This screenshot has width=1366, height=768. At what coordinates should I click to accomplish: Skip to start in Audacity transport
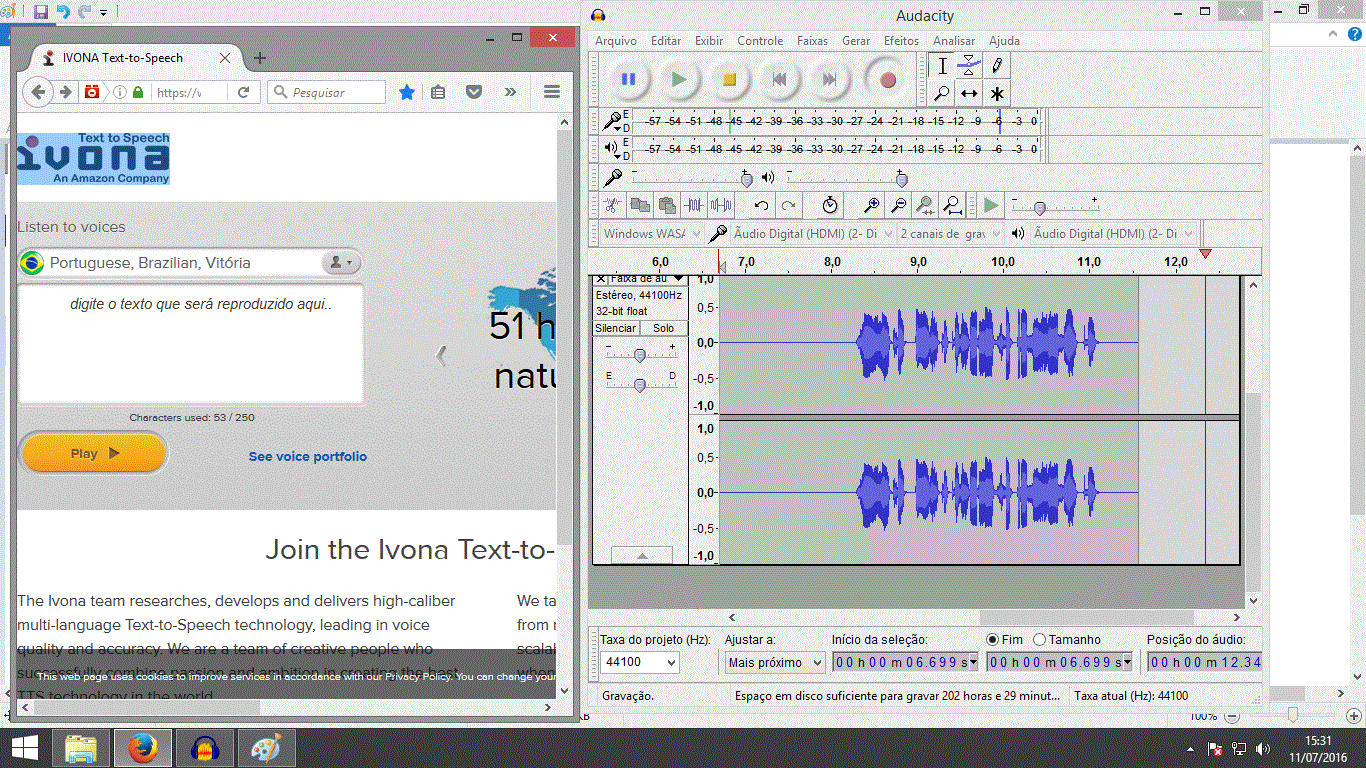click(779, 79)
